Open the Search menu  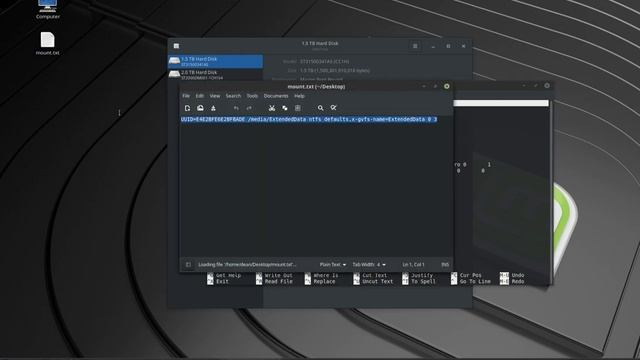click(x=233, y=96)
